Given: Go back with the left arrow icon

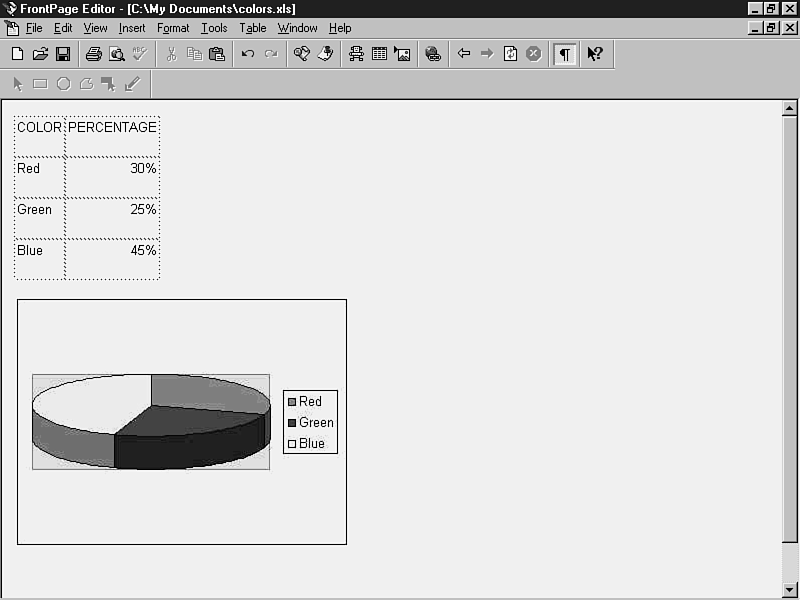Looking at the screenshot, I should (464, 53).
